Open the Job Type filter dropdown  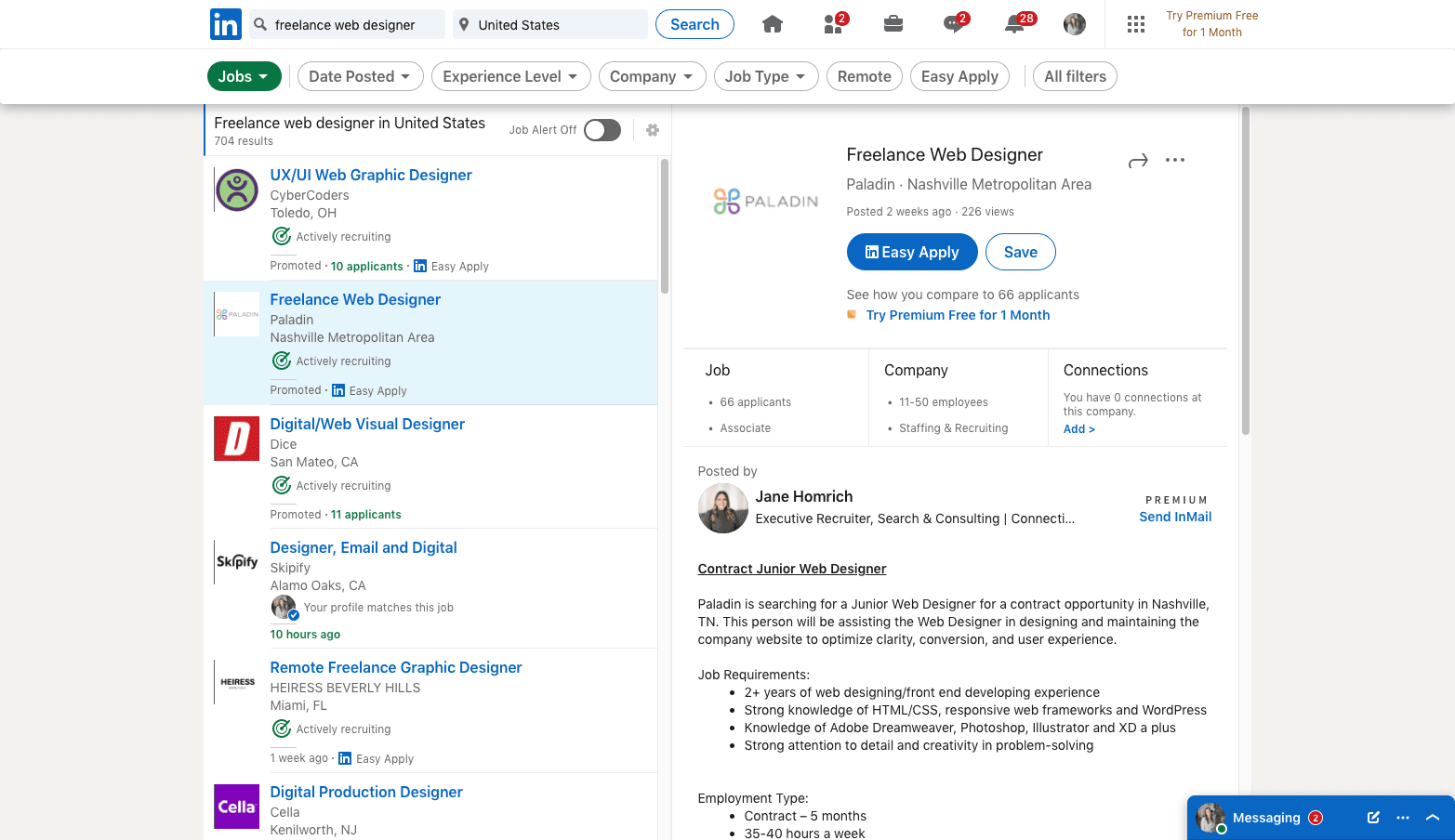point(766,76)
